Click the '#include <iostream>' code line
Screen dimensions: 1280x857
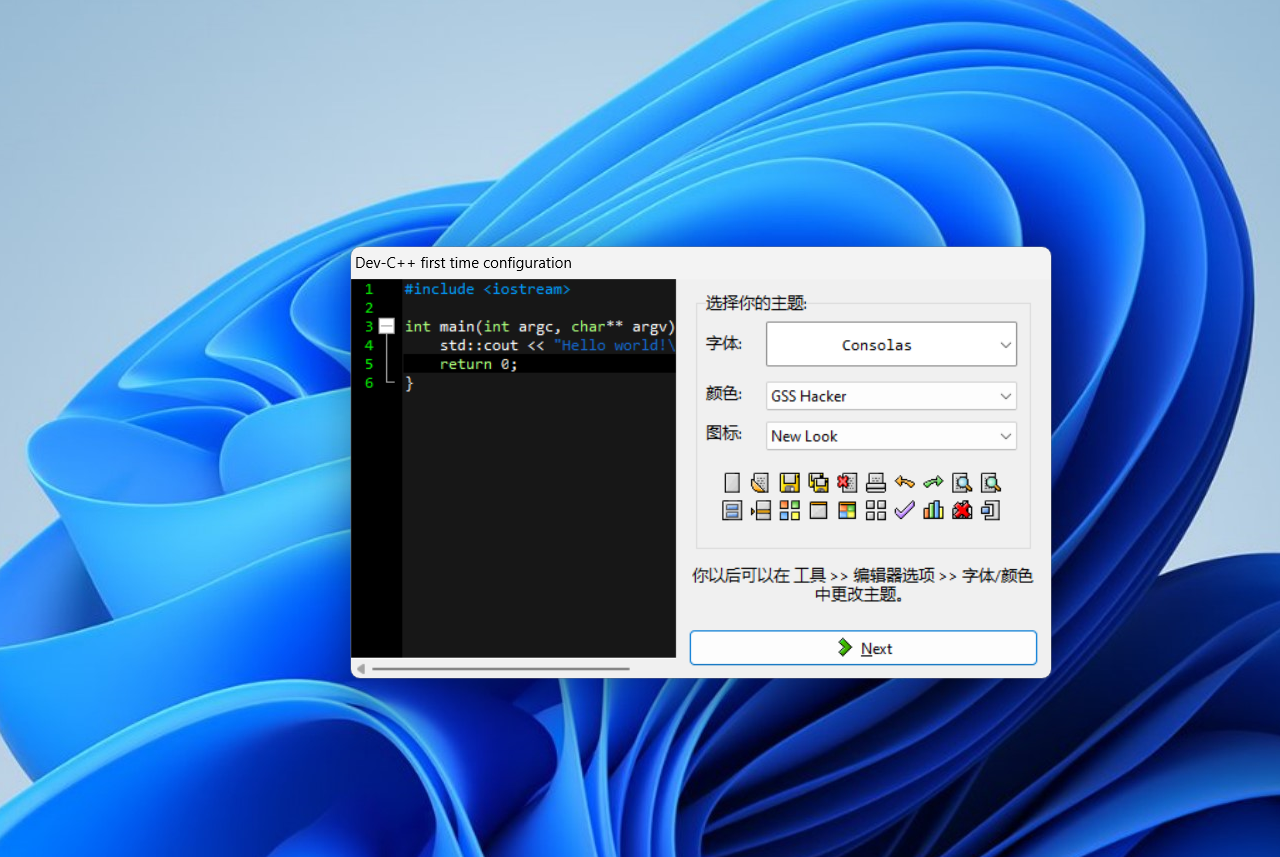[x=487, y=289]
